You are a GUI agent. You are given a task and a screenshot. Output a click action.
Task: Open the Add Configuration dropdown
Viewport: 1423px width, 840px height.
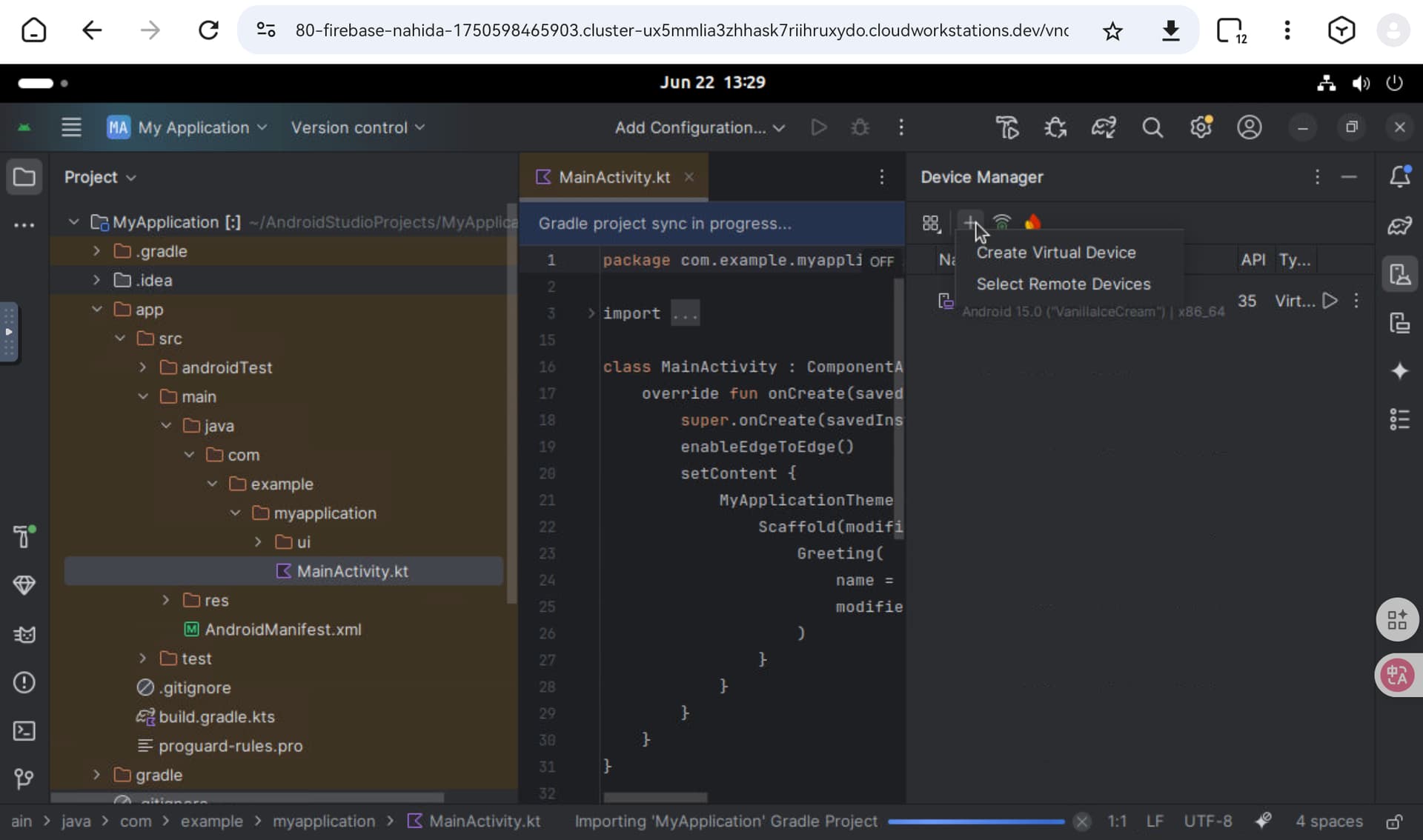point(699,127)
